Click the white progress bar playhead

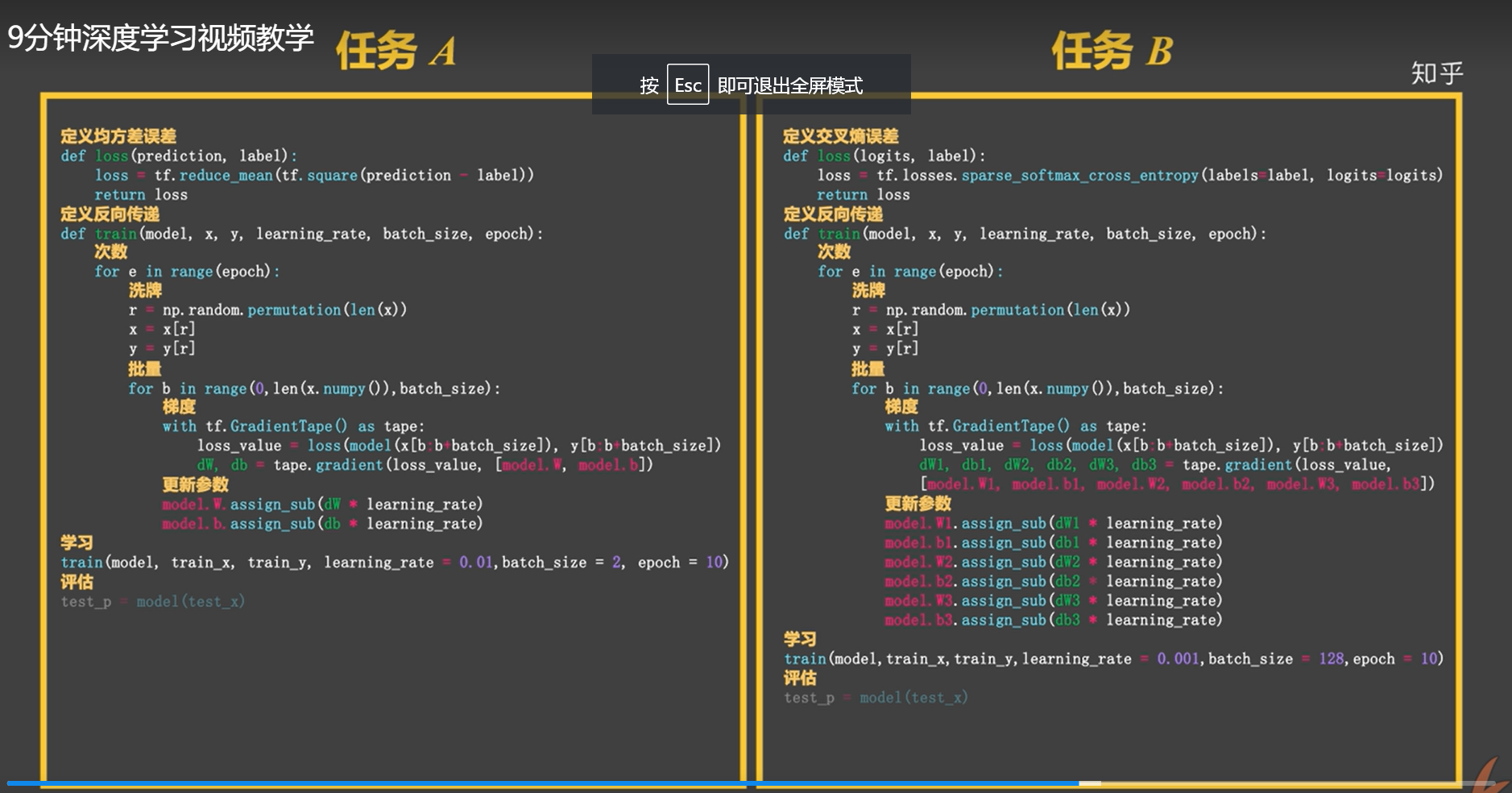(x=1089, y=783)
